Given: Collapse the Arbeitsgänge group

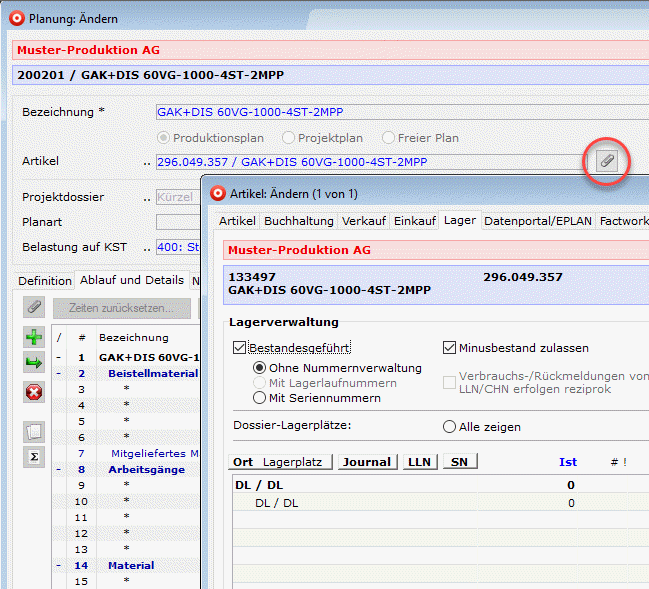Looking at the screenshot, I should [x=59, y=469].
